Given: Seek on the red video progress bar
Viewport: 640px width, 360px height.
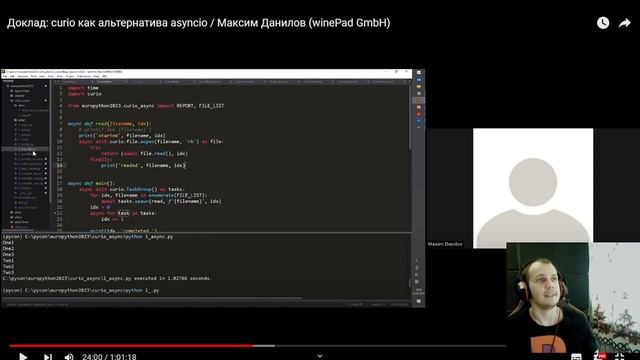Looking at the screenshot, I should (x=257, y=346).
